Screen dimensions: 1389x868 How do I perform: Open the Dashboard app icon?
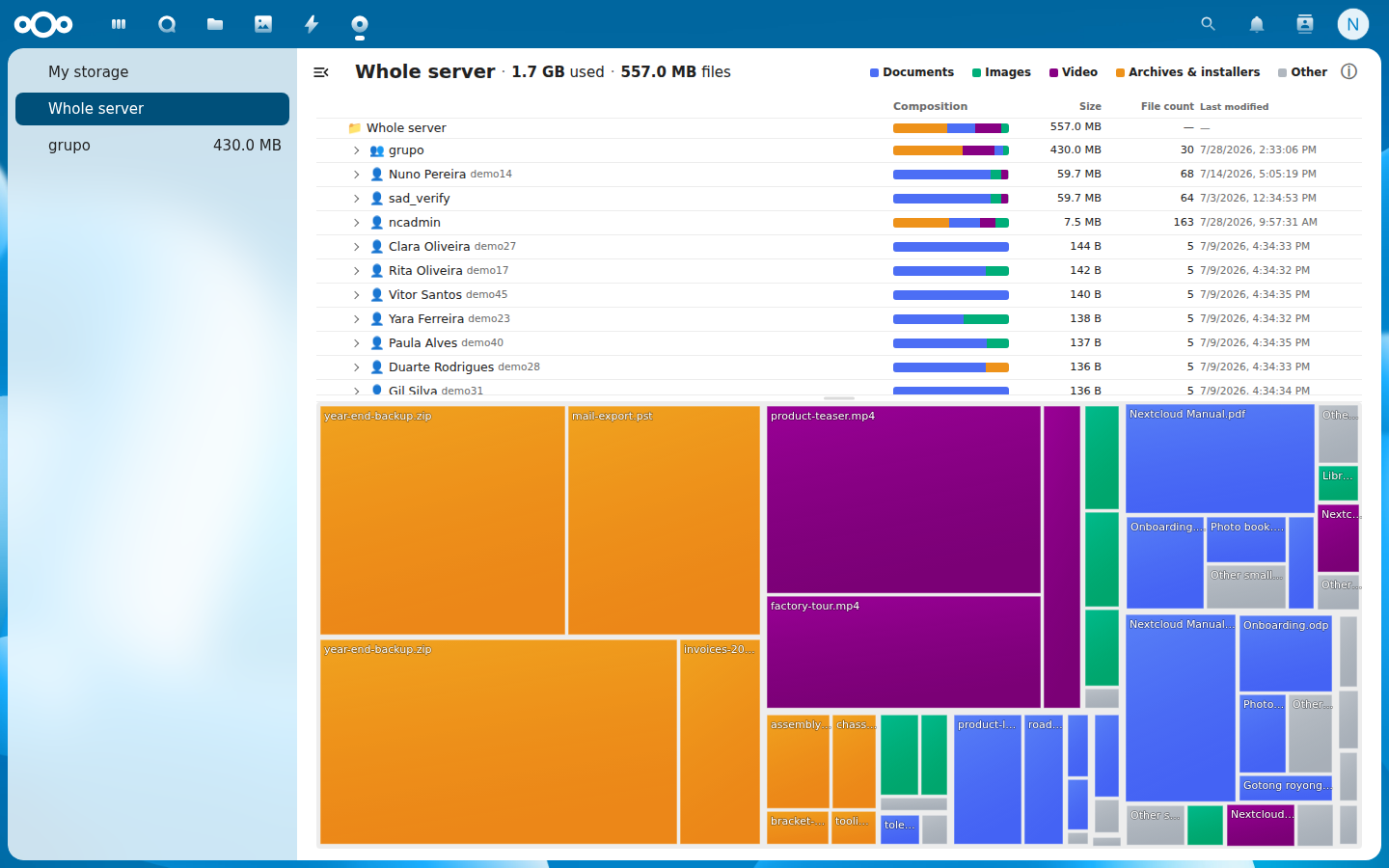(119, 24)
